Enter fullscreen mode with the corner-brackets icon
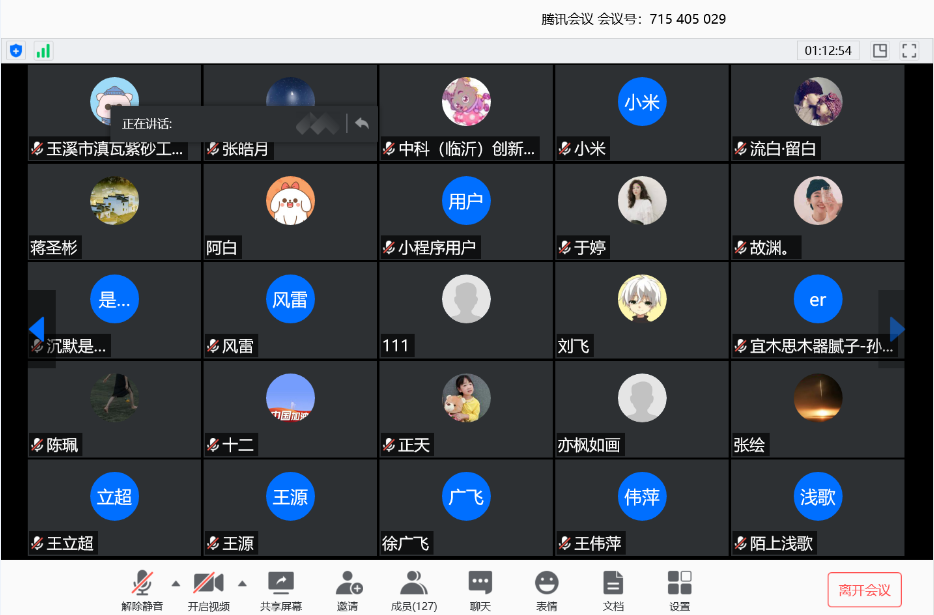Image resolution: width=934 pixels, height=615 pixels. pos(909,51)
